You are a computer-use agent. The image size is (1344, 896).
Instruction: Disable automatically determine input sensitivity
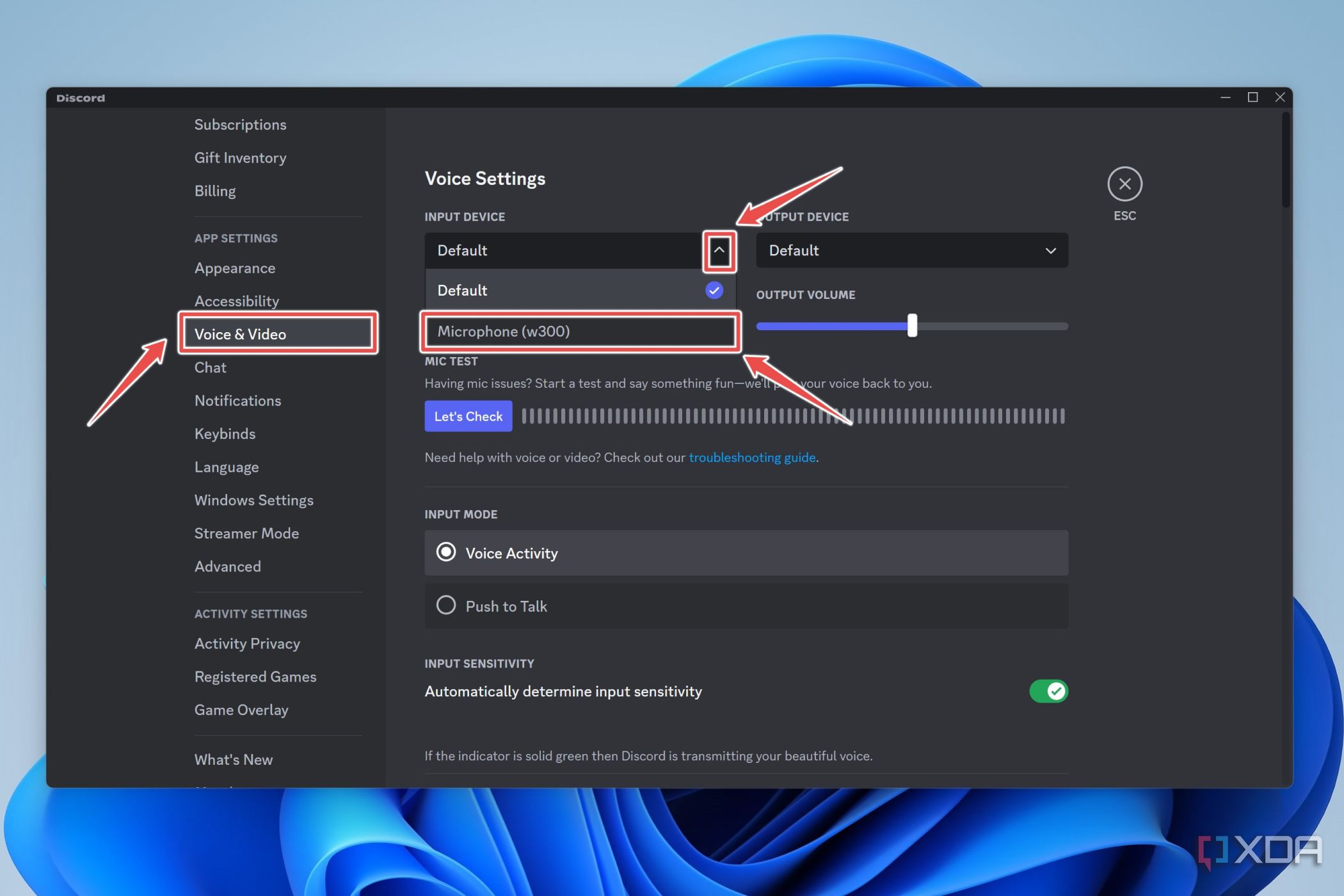tap(1048, 691)
